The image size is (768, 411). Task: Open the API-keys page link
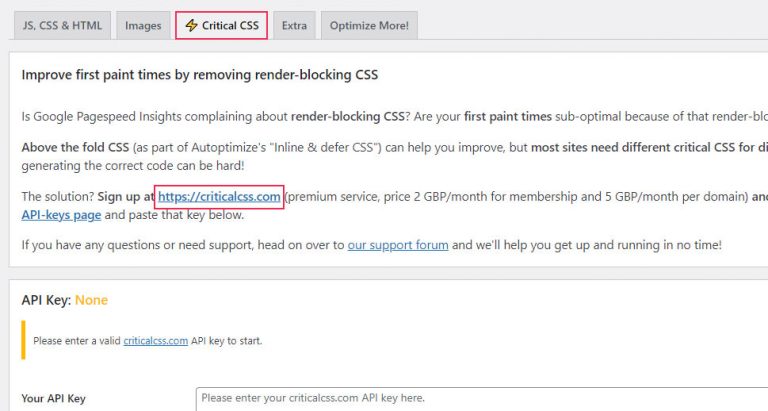61,215
